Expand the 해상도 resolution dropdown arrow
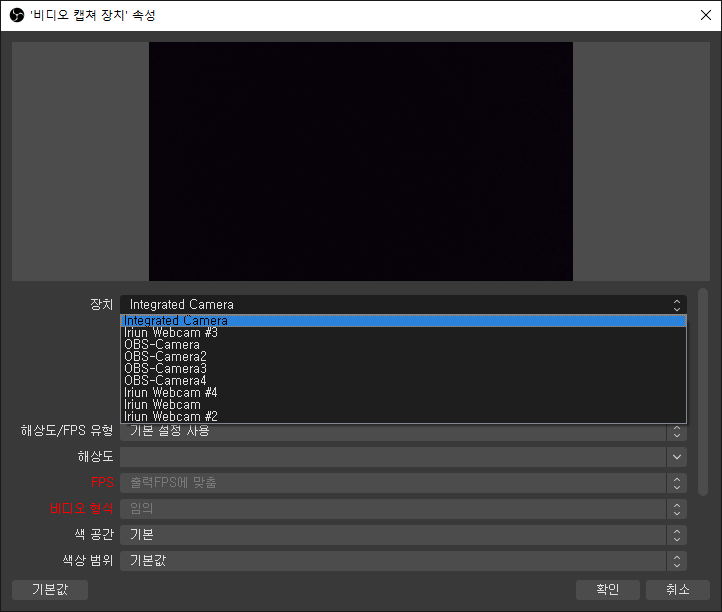The image size is (722, 612). point(676,457)
